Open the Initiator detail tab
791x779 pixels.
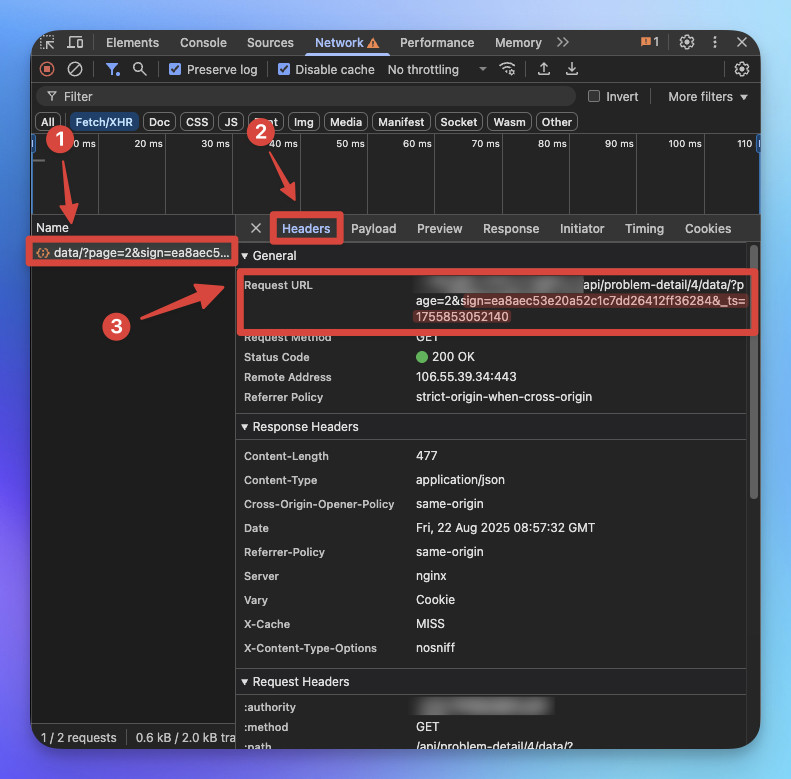(582, 229)
